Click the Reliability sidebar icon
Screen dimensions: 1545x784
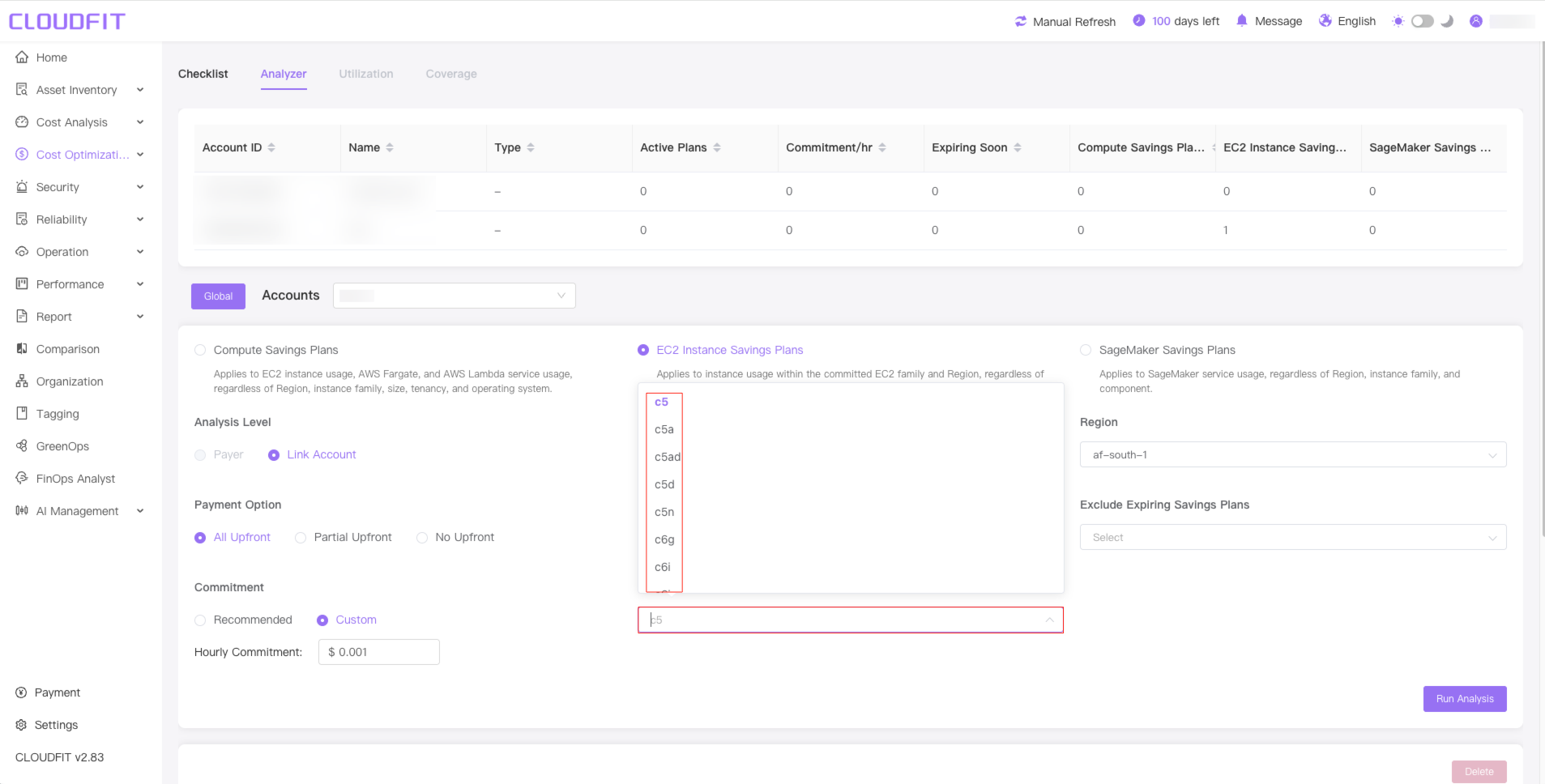[x=22, y=219]
